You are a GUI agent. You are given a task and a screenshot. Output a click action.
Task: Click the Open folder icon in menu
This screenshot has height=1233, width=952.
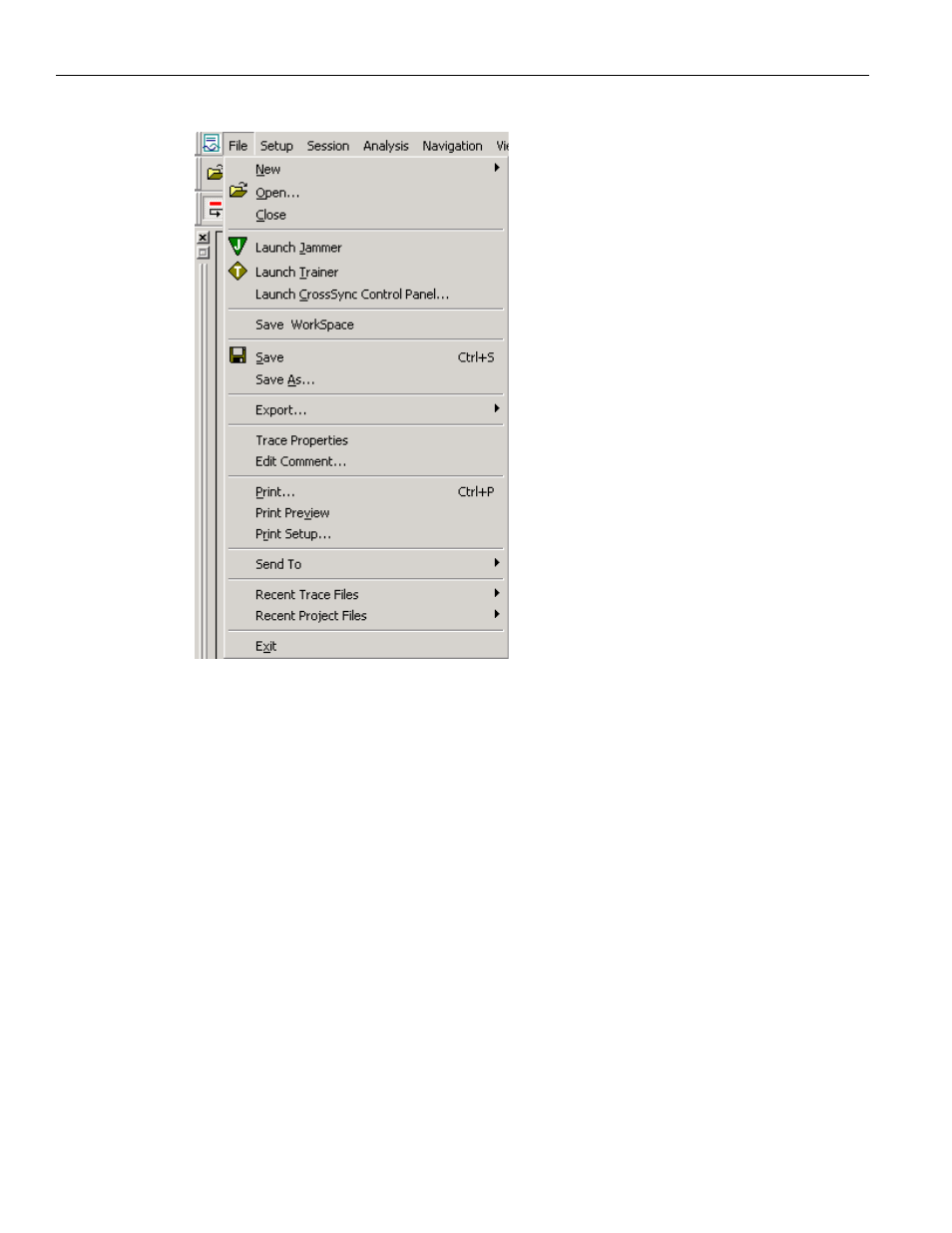(238, 191)
